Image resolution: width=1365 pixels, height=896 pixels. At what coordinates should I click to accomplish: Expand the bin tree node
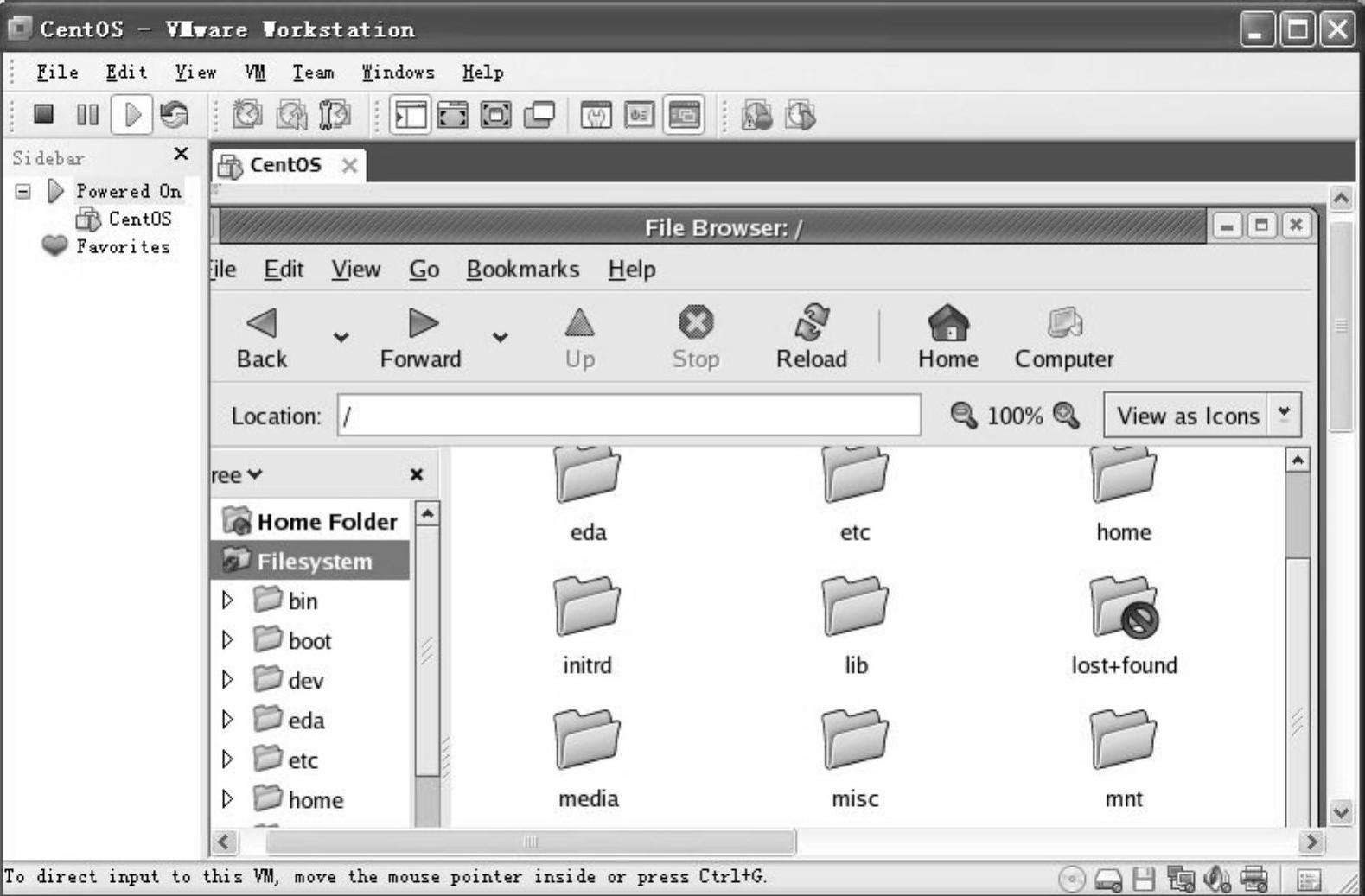pyautogui.click(x=227, y=600)
